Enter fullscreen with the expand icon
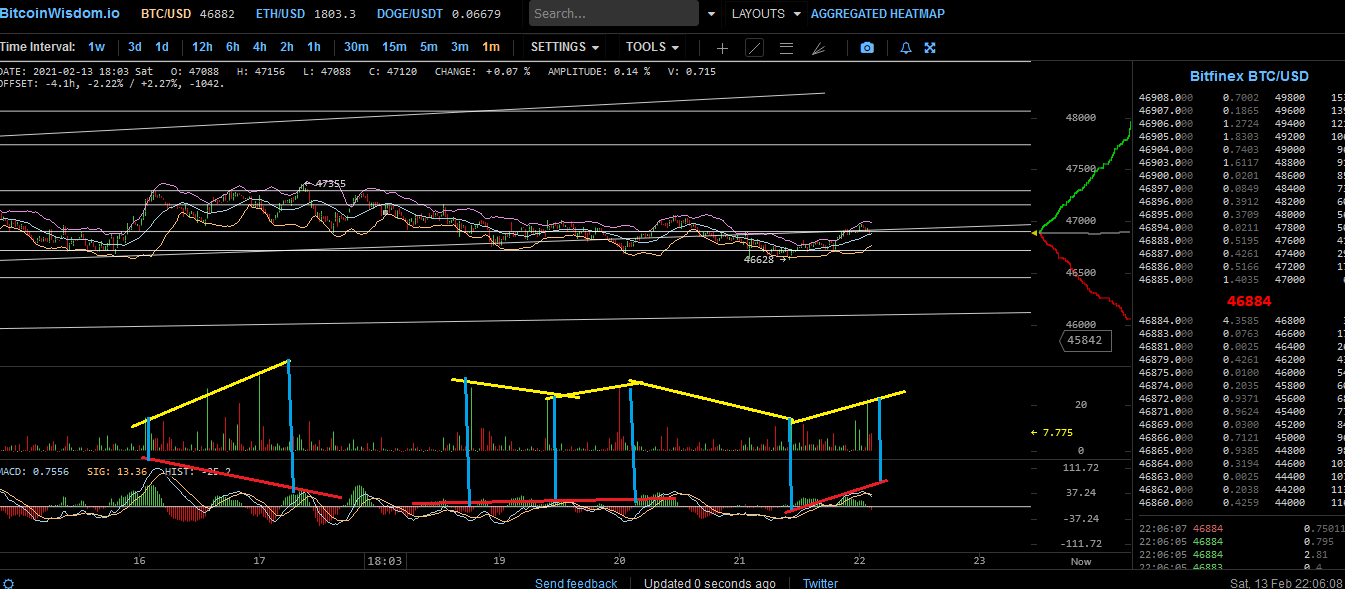1345x589 pixels. 930,48
